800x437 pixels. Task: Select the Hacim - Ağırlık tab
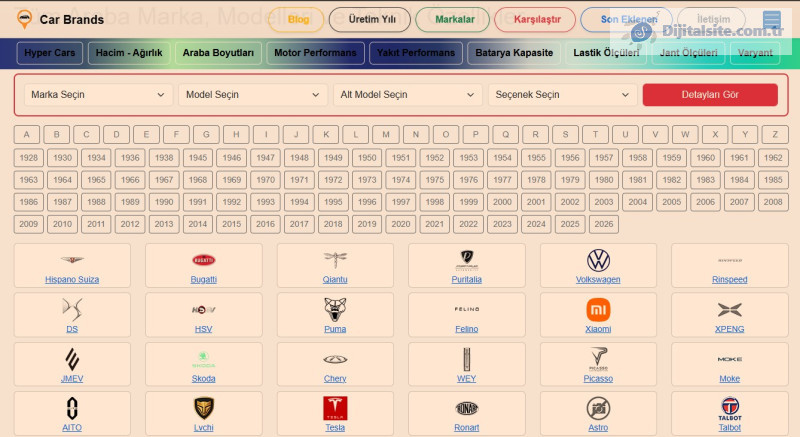[129, 53]
